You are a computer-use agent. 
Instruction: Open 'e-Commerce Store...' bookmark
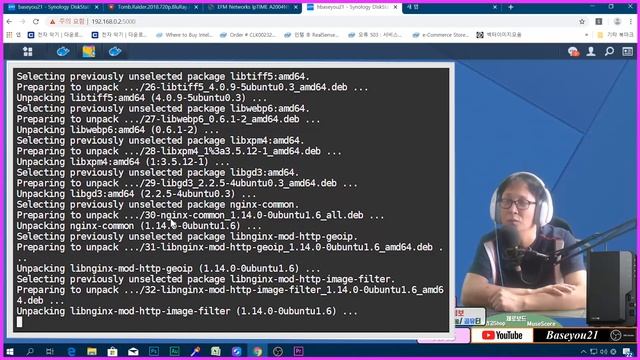(441, 35)
